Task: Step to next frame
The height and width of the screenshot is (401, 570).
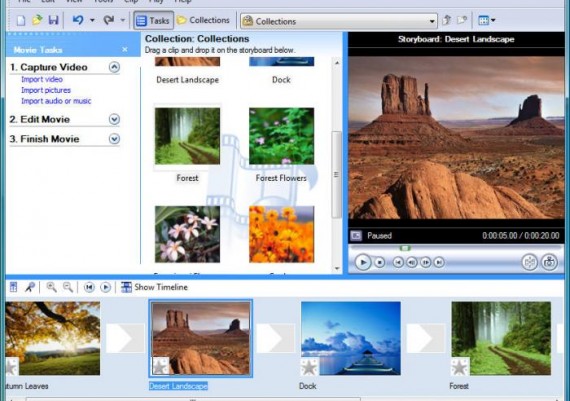Action: tap(425, 262)
